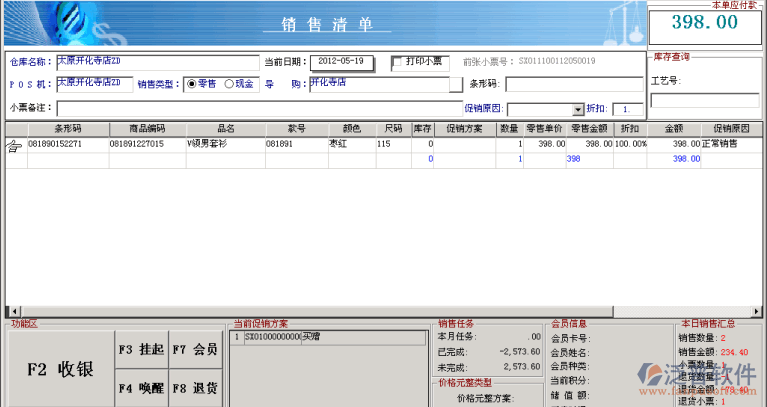Click the 条形码 column header
This screenshot has height=407, width=767.
pos(68,129)
